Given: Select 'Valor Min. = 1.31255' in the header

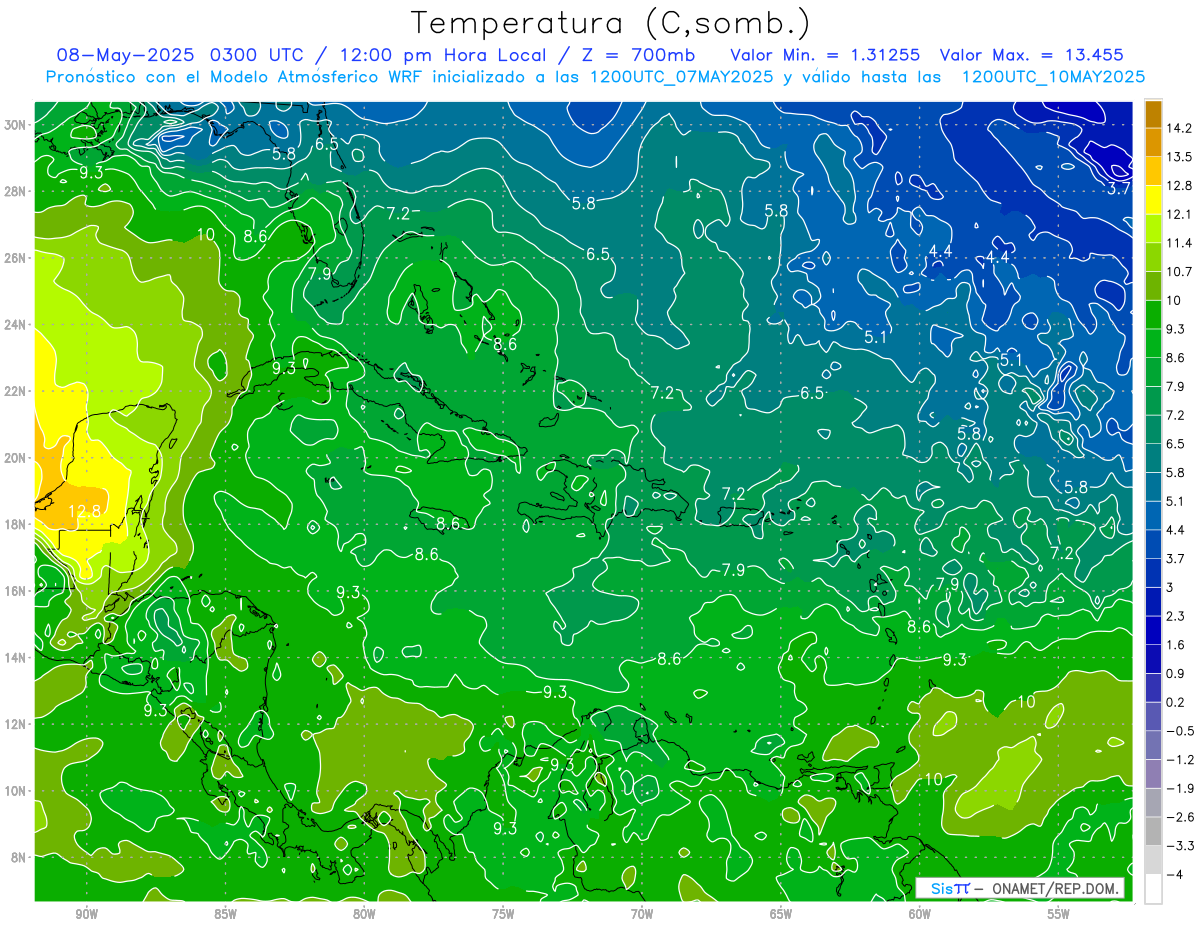Looking at the screenshot, I should click(x=825, y=55).
